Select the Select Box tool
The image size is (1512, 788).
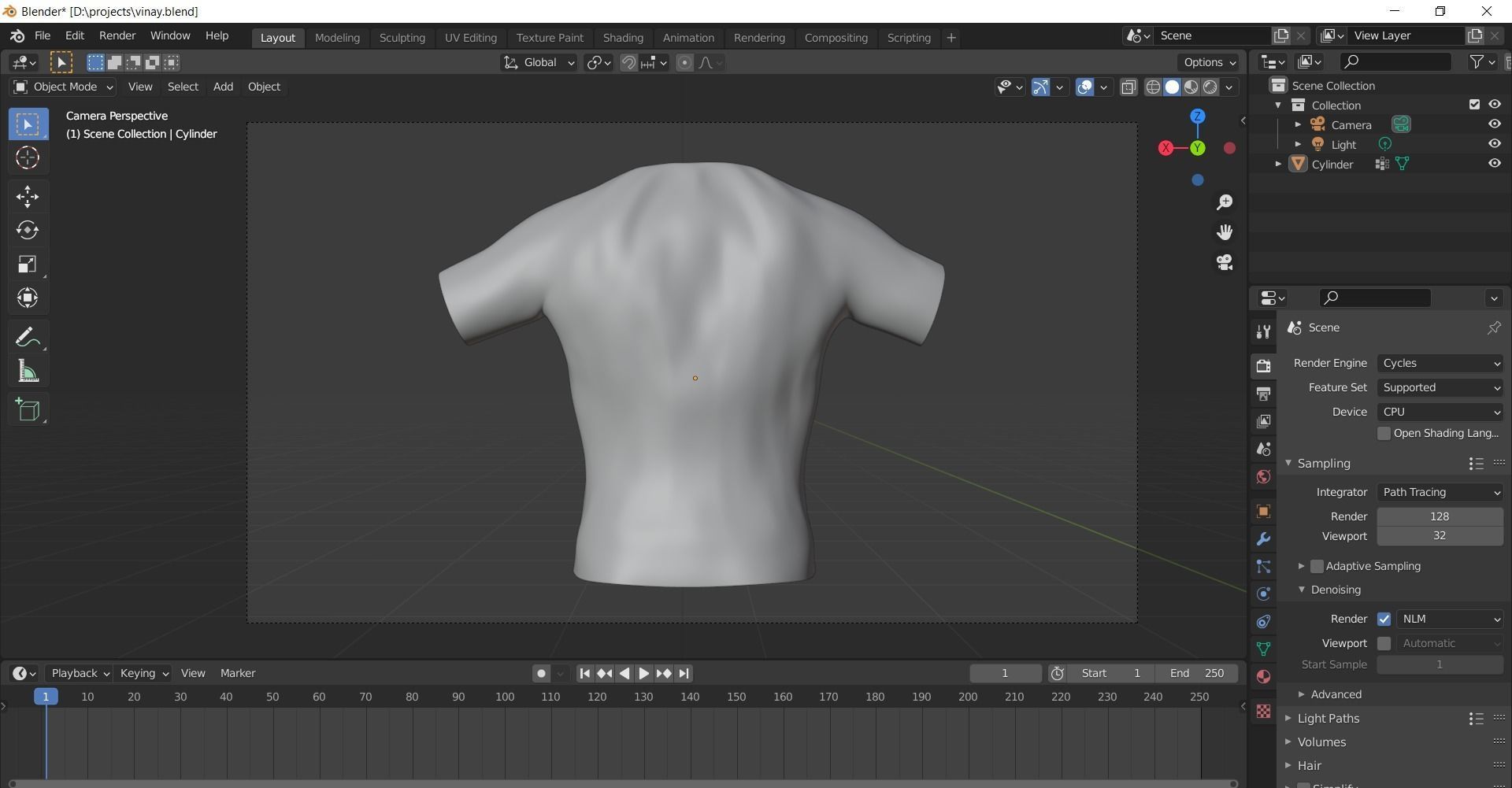pyautogui.click(x=28, y=124)
